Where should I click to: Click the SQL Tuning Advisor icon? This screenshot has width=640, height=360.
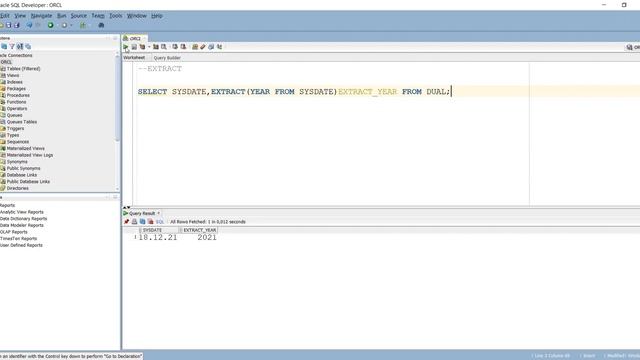click(164, 47)
